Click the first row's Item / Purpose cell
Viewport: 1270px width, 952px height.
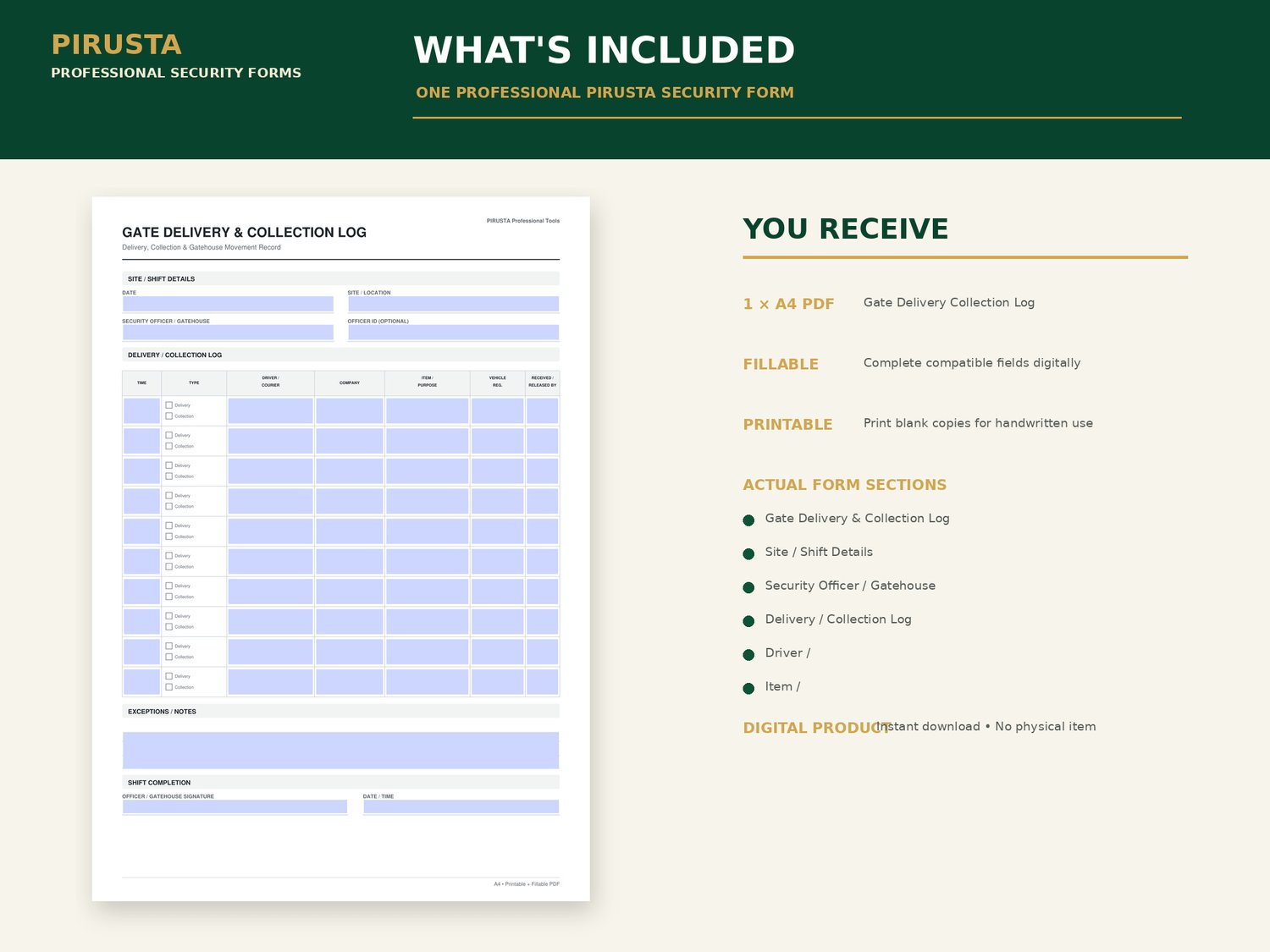point(428,410)
